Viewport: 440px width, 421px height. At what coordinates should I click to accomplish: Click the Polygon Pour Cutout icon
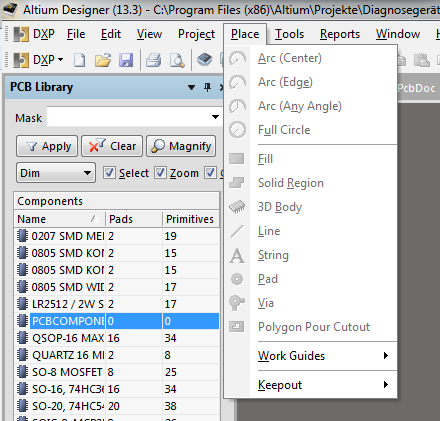(237, 327)
